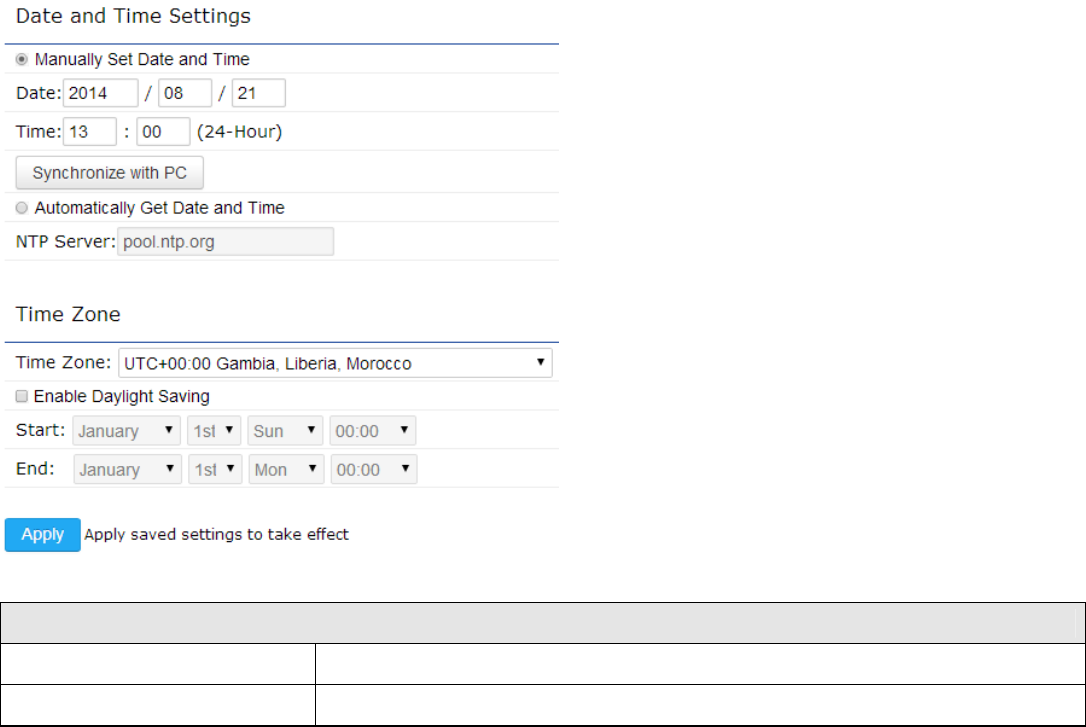
Task: Open End week dropdown showing 1st
Action: (x=215, y=469)
